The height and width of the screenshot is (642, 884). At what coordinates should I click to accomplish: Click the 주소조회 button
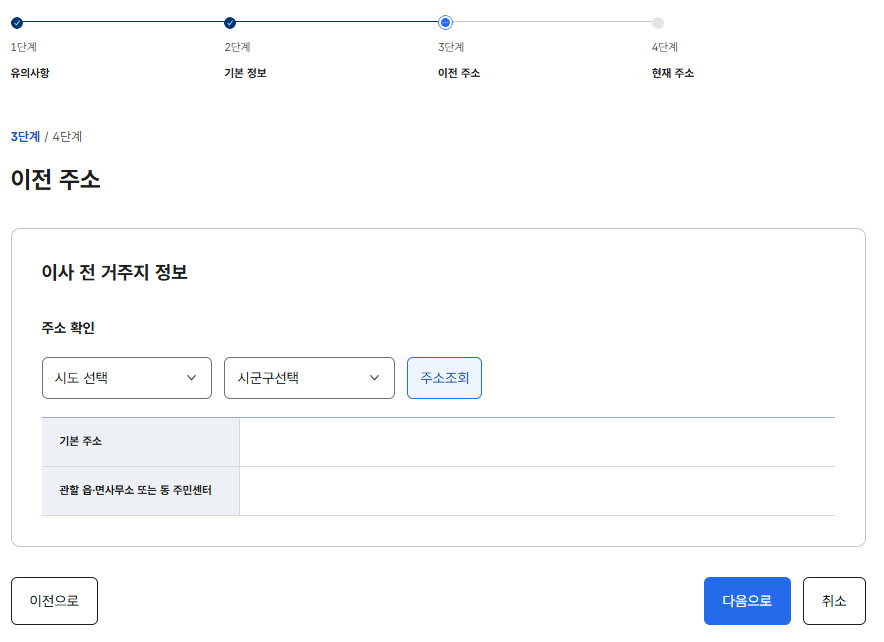(x=444, y=378)
